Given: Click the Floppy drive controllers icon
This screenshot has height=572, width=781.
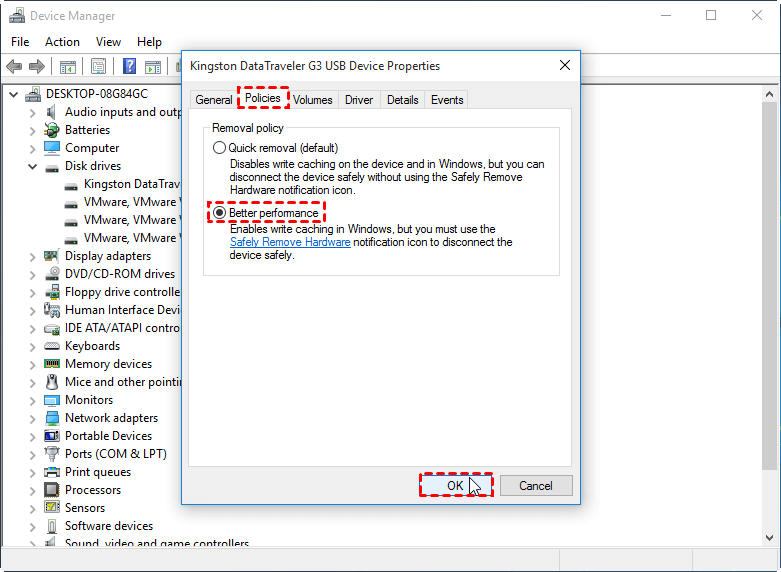Looking at the screenshot, I should [x=52, y=292].
